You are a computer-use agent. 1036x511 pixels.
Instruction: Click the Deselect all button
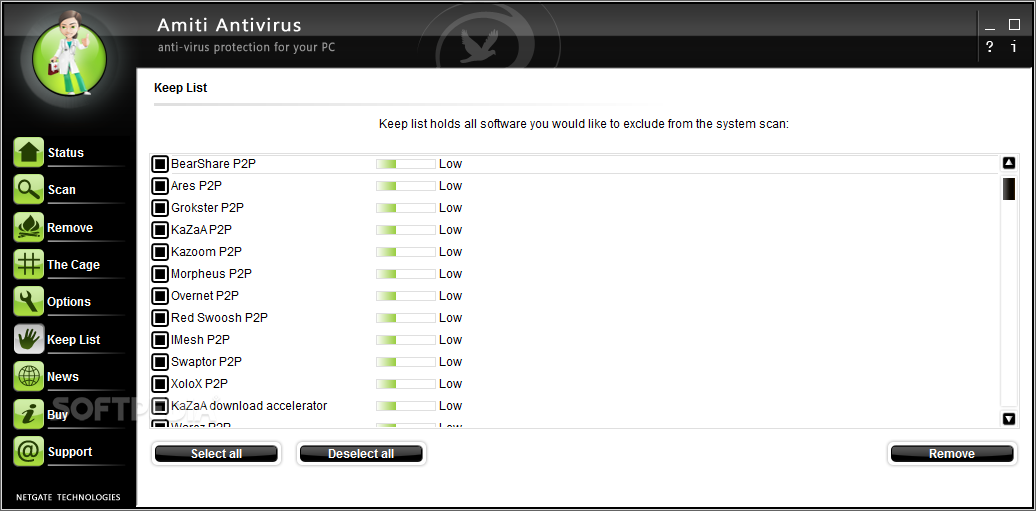[361, 453]
